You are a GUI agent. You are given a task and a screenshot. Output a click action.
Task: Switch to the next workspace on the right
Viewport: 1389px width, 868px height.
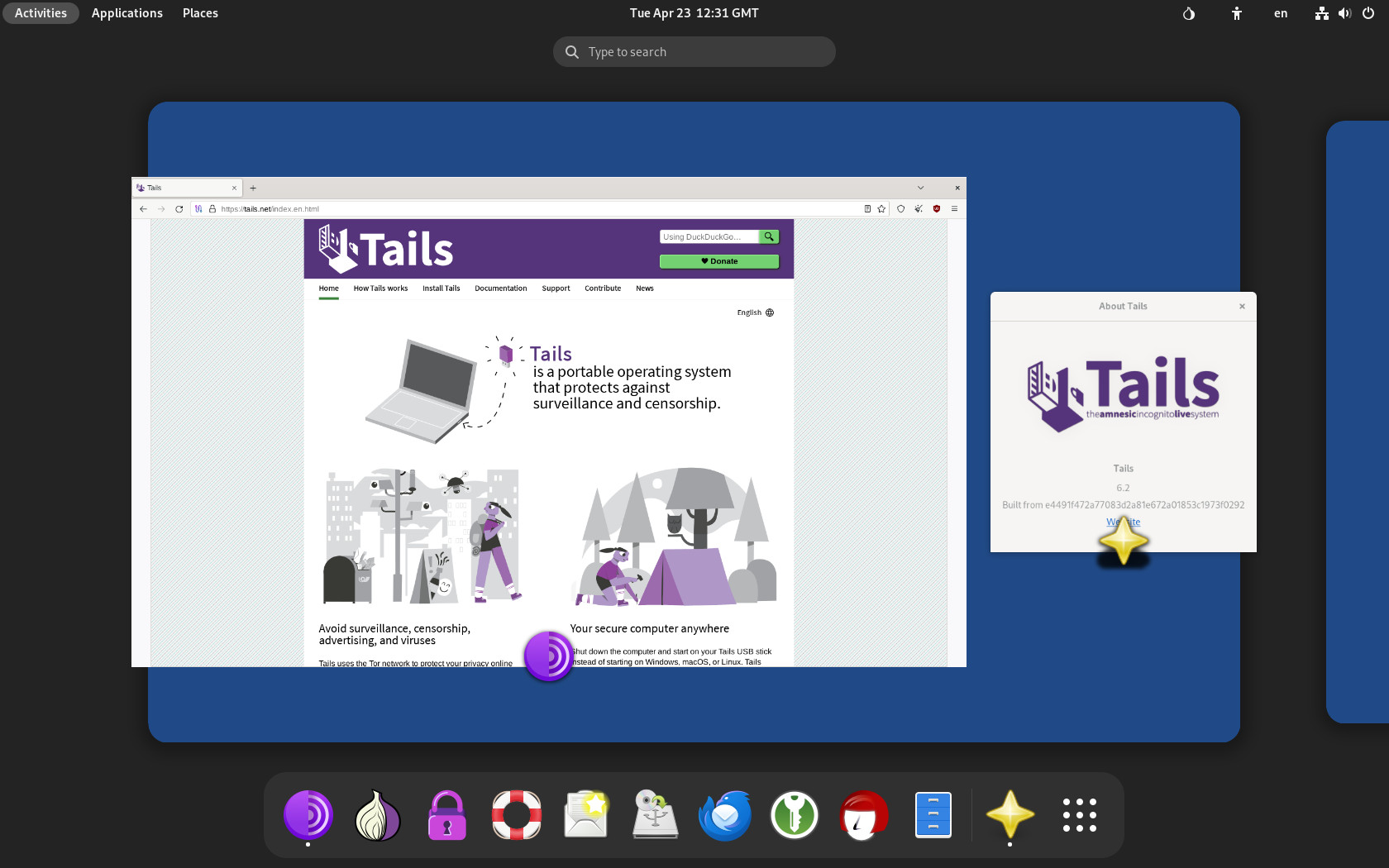(x=1358, y=422)
